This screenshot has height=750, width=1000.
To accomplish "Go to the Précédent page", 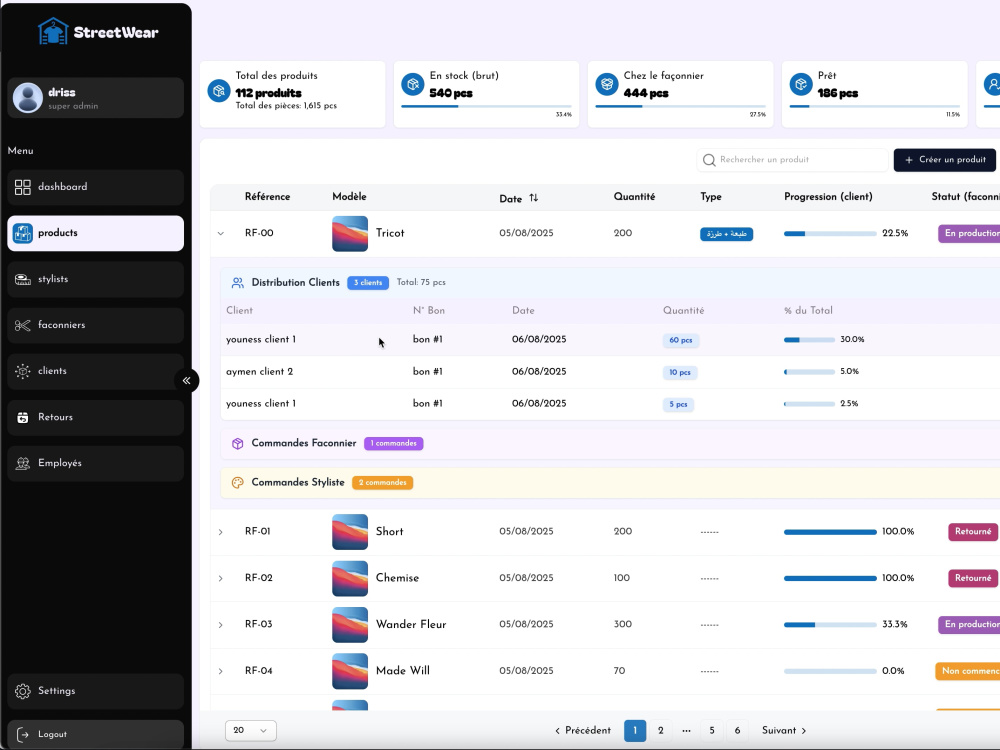I will [x=583, y=731].
